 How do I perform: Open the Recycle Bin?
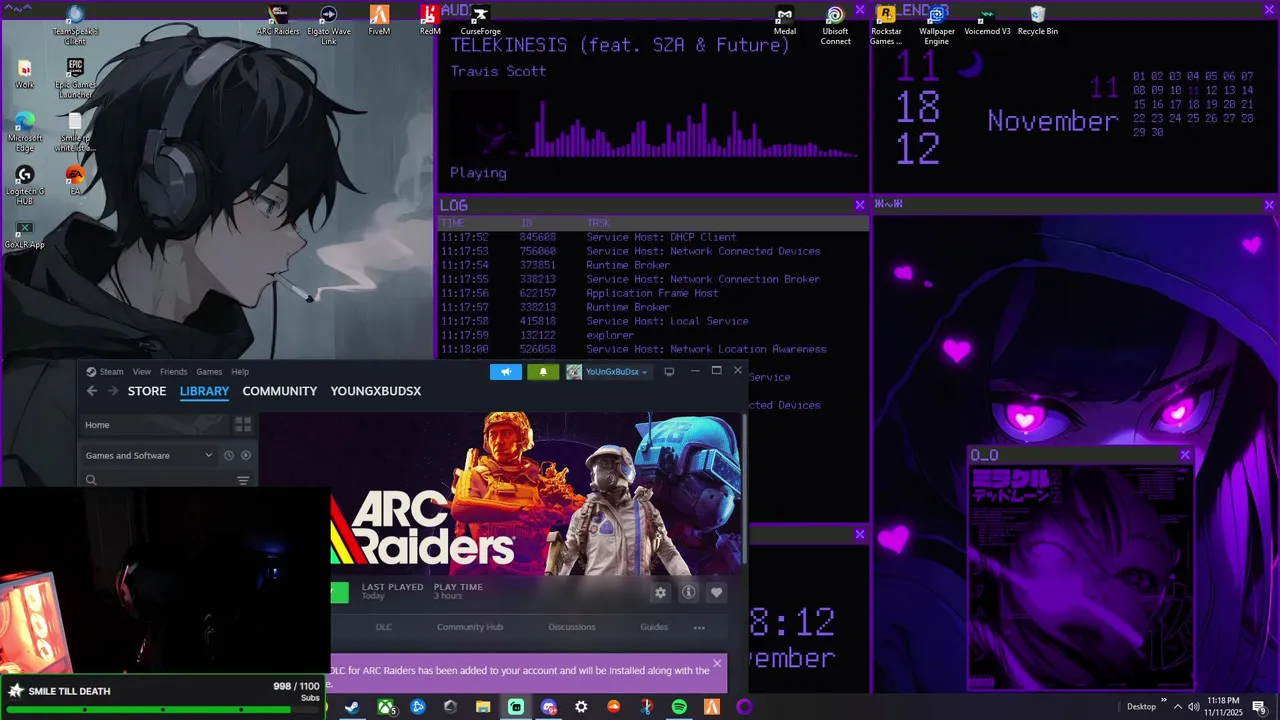coord(1038,20)
